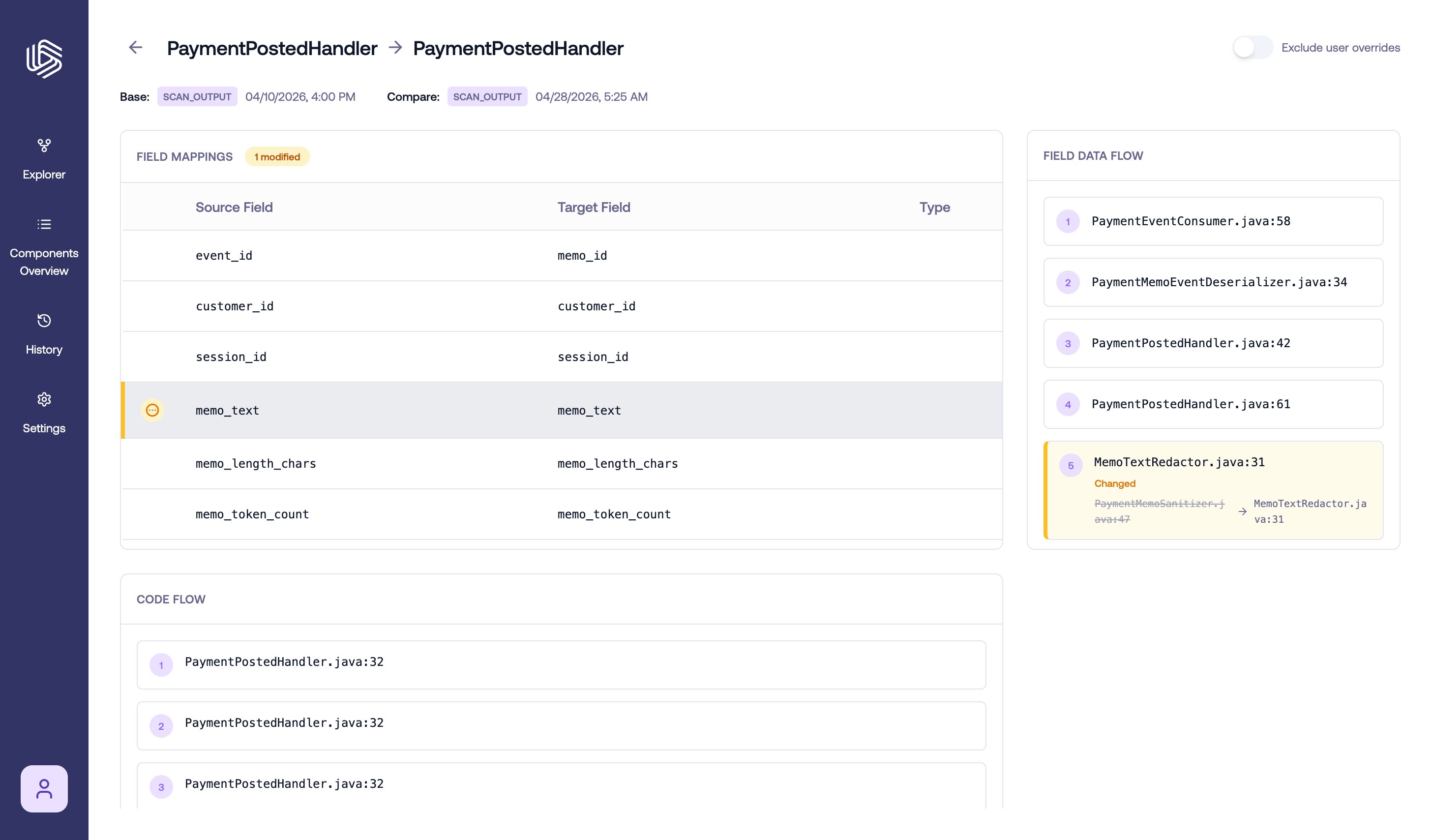This screenshot has width=1432, height=840.
Task: Open the History clock icon
Action: pos(44,321)
